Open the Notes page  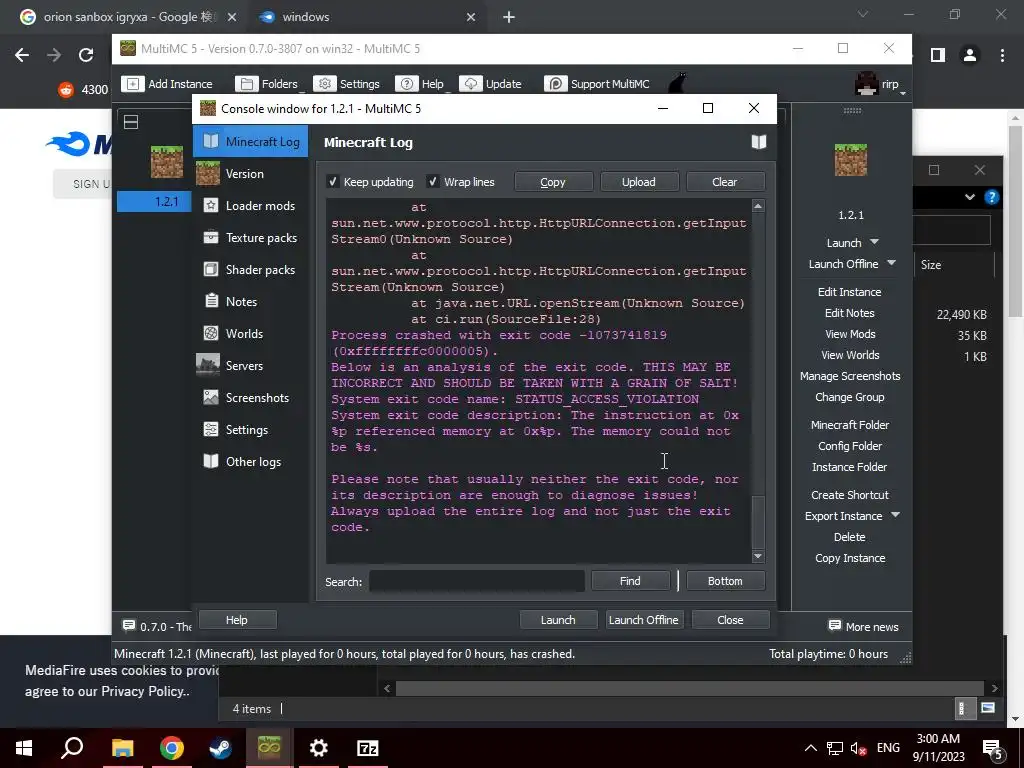click(250, 301)
